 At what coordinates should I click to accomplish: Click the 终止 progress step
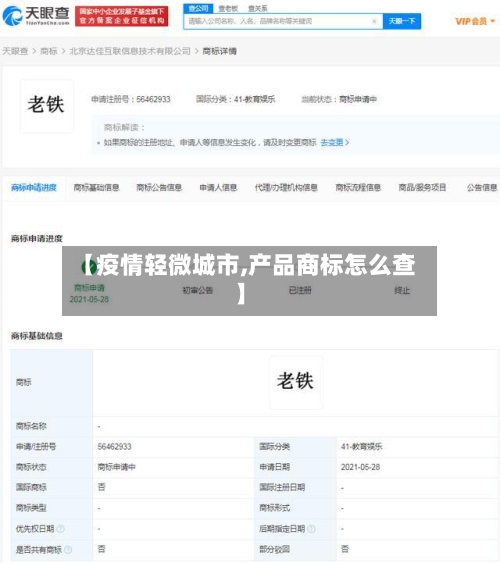402,290
